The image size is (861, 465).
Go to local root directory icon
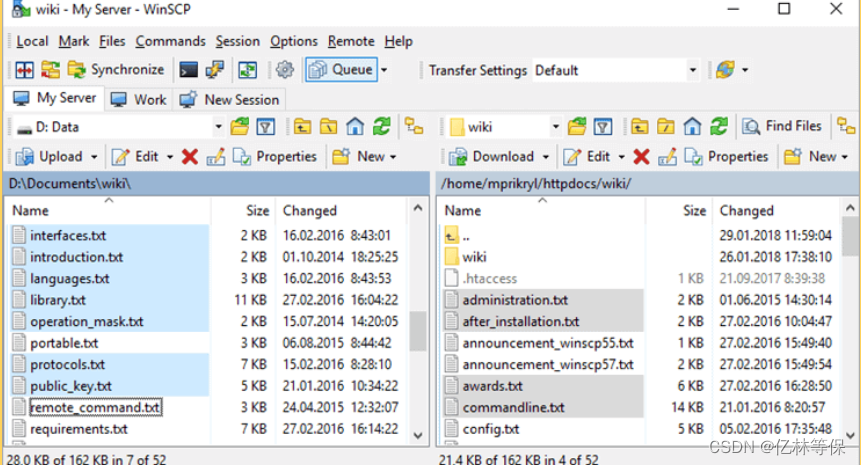[x=328, y=127]
